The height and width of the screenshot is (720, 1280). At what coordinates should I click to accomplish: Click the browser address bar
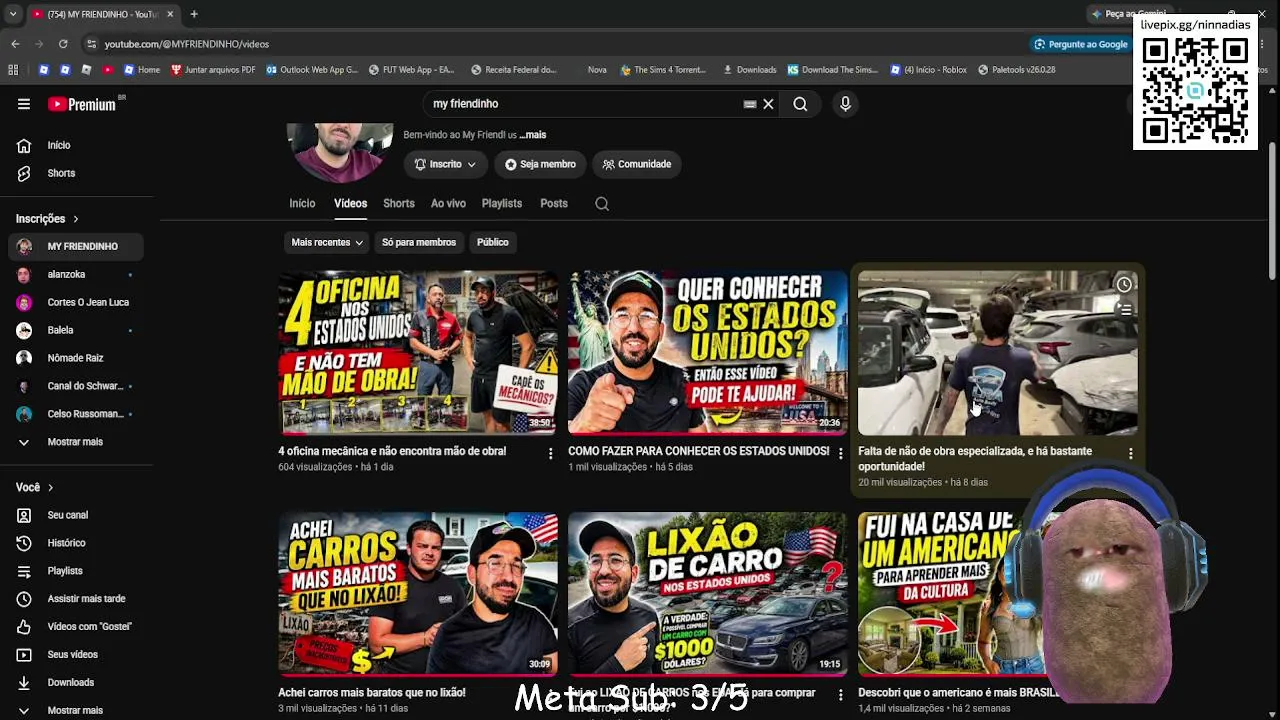point(550,44)
